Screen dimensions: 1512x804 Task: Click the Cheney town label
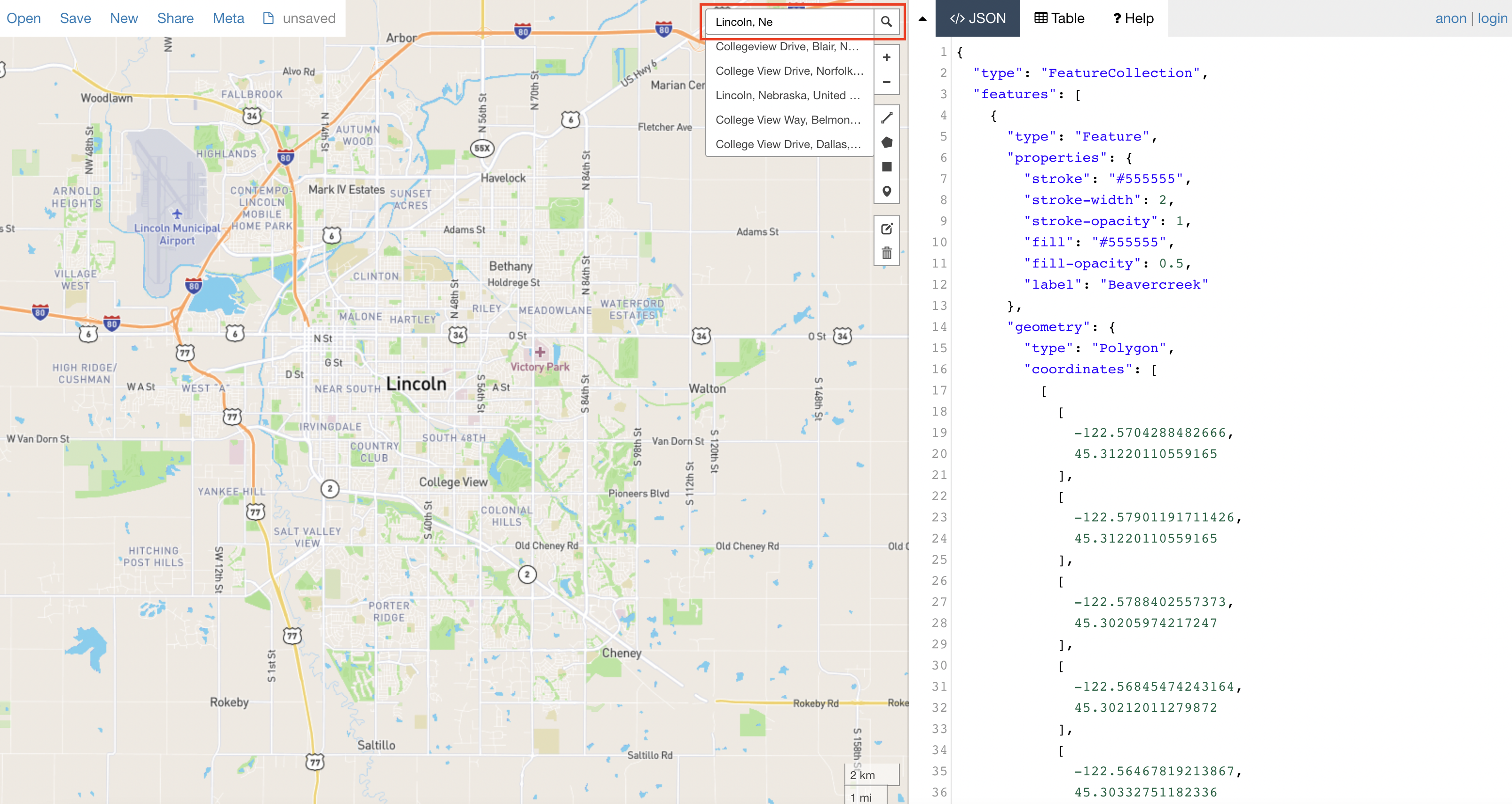click(622, 653)
